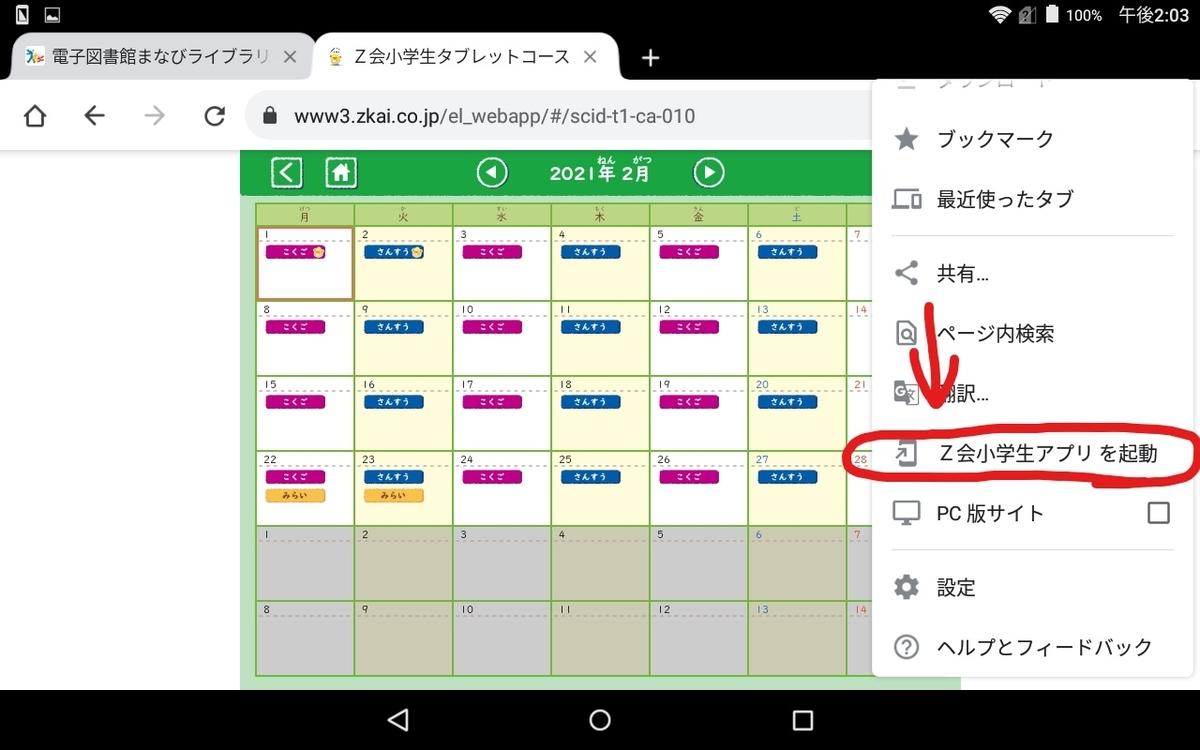1200x750 pixels.
Task: Select the 2021年 2月 month title
Action: (x=600, y=171)
